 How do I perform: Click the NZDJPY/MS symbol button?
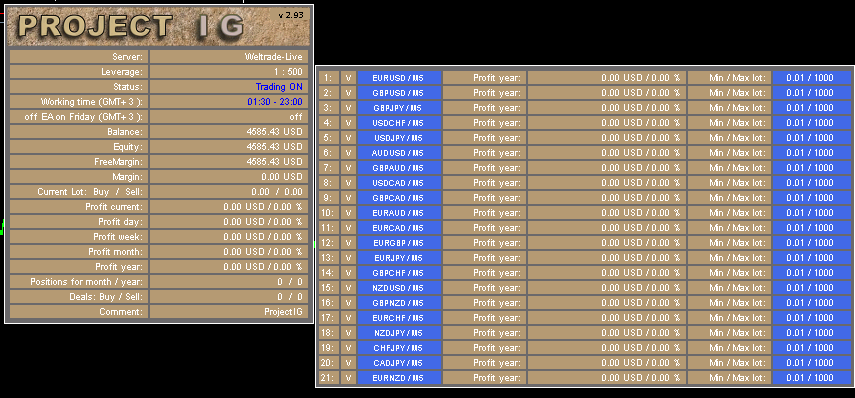(399, 333)
